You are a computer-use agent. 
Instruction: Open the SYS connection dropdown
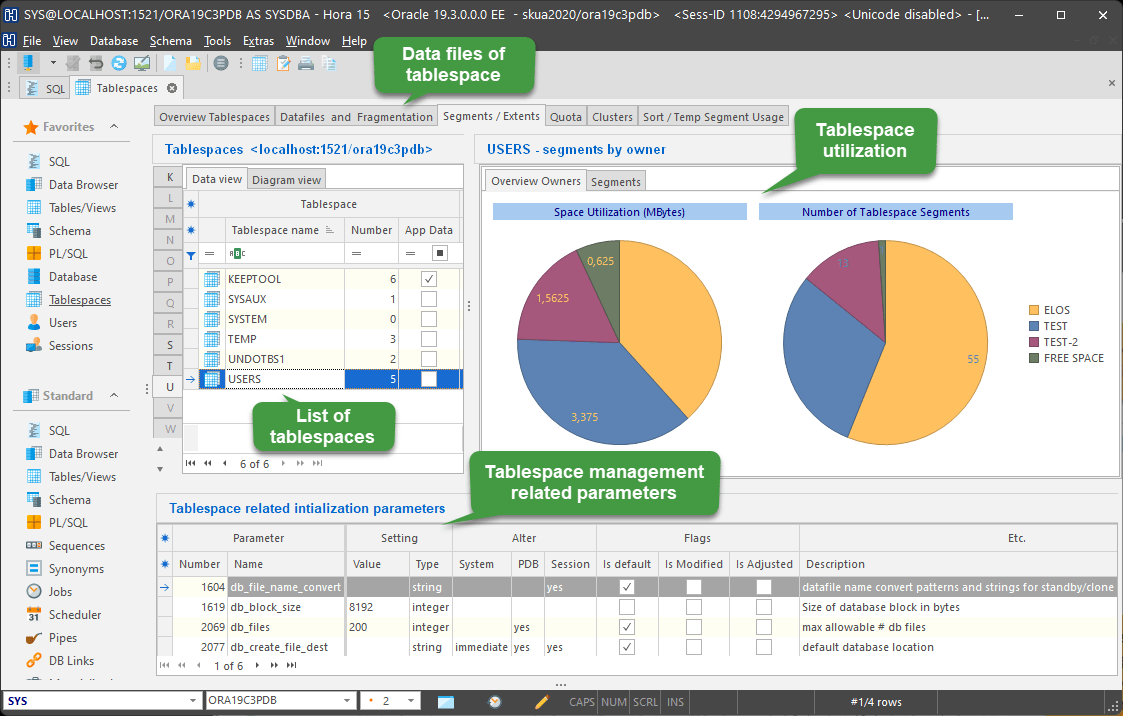(x=192, y=701)
